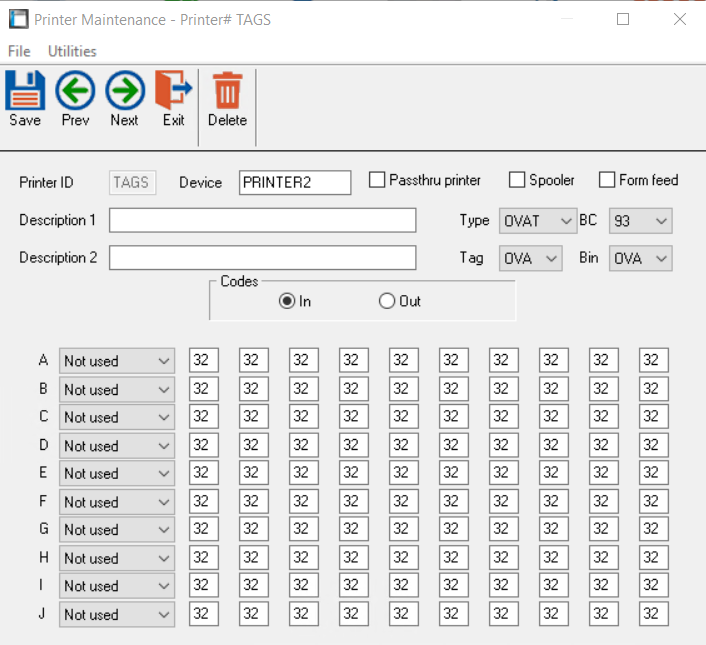Click the Delete trash can icon
Screen dimensions: 706x645
tap(227, 90)
